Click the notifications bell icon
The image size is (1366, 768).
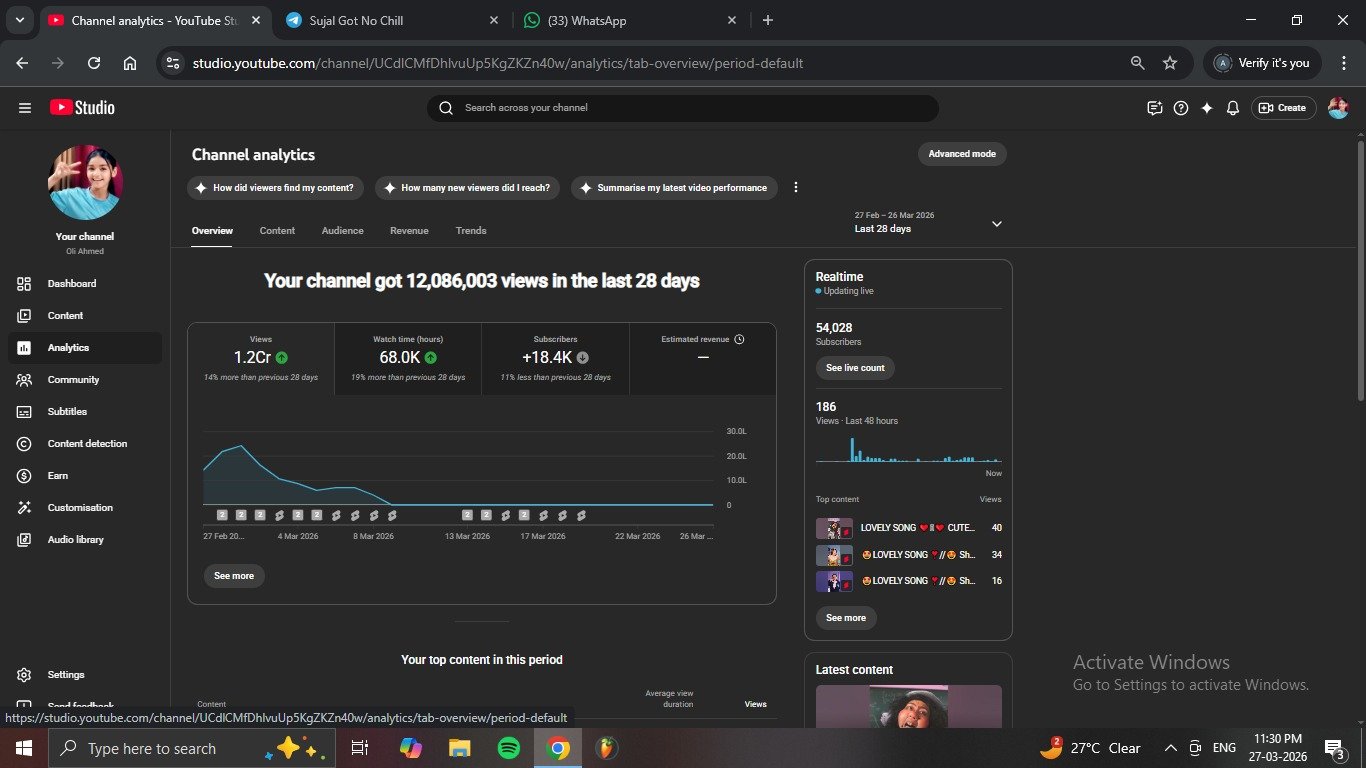[x=1233, y=108]
